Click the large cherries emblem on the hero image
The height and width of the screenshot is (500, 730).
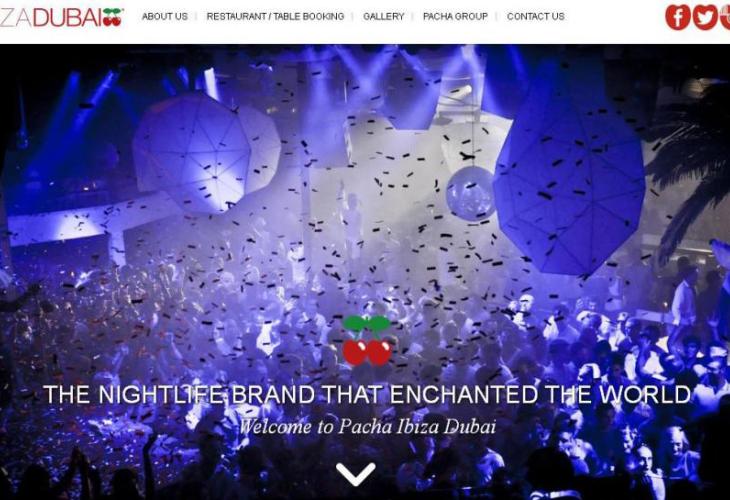[367, 340]
